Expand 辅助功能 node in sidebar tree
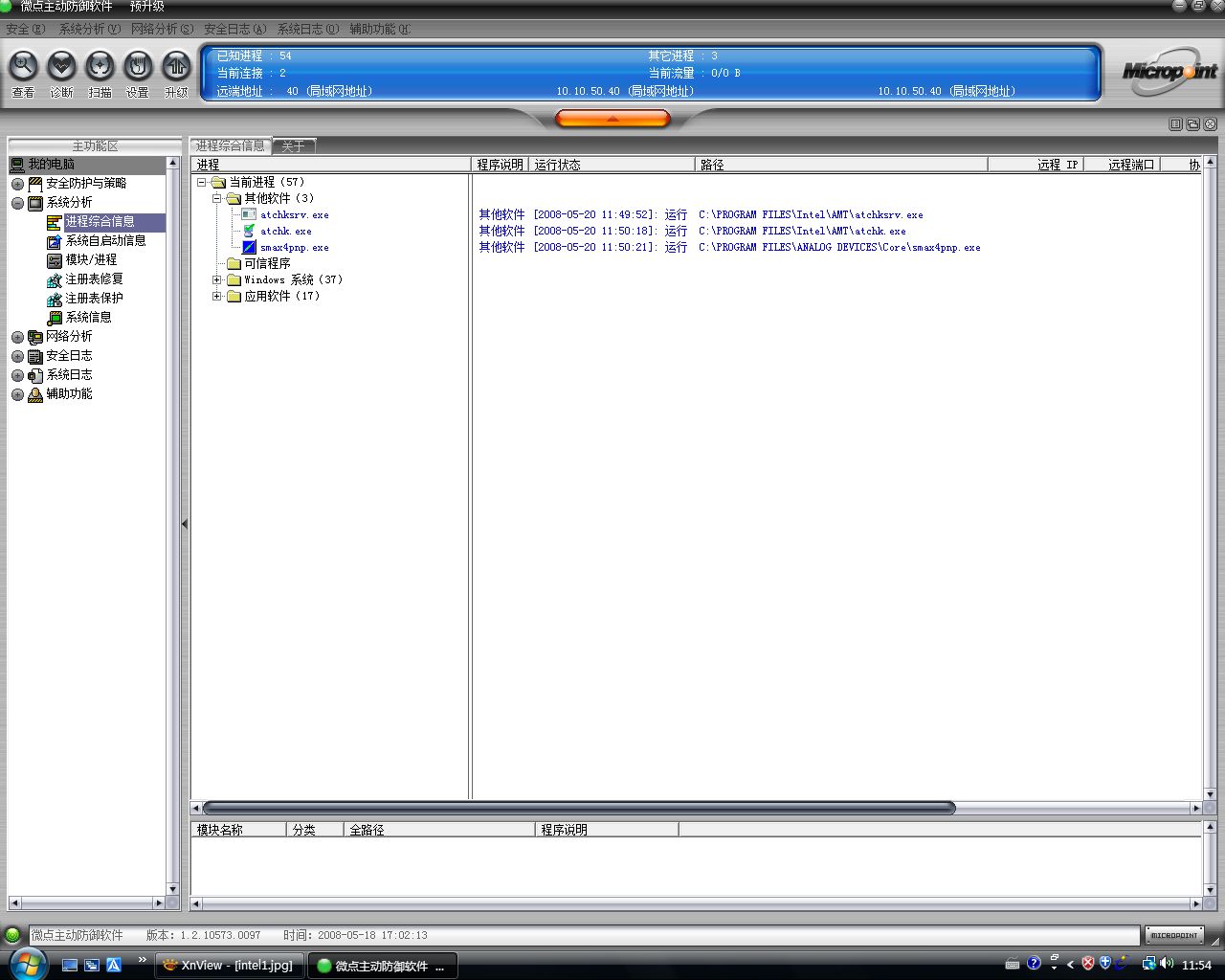 [x=17, y=394]
